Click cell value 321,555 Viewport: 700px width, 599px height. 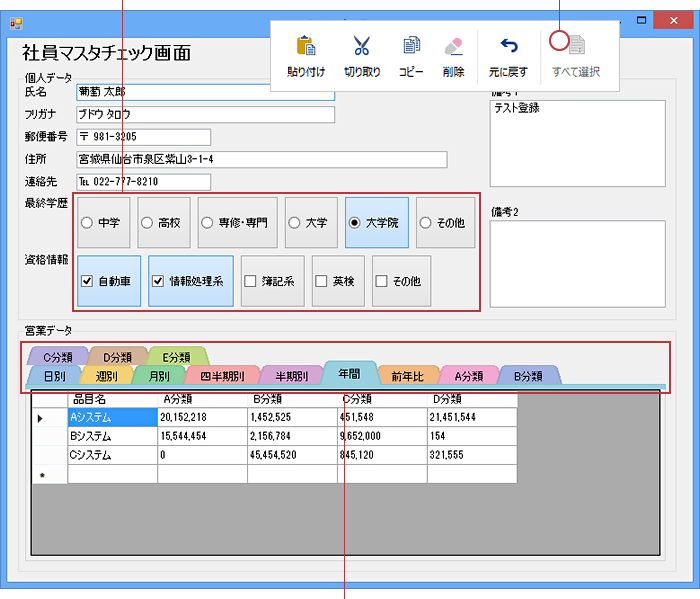click(x=472, y=455)
